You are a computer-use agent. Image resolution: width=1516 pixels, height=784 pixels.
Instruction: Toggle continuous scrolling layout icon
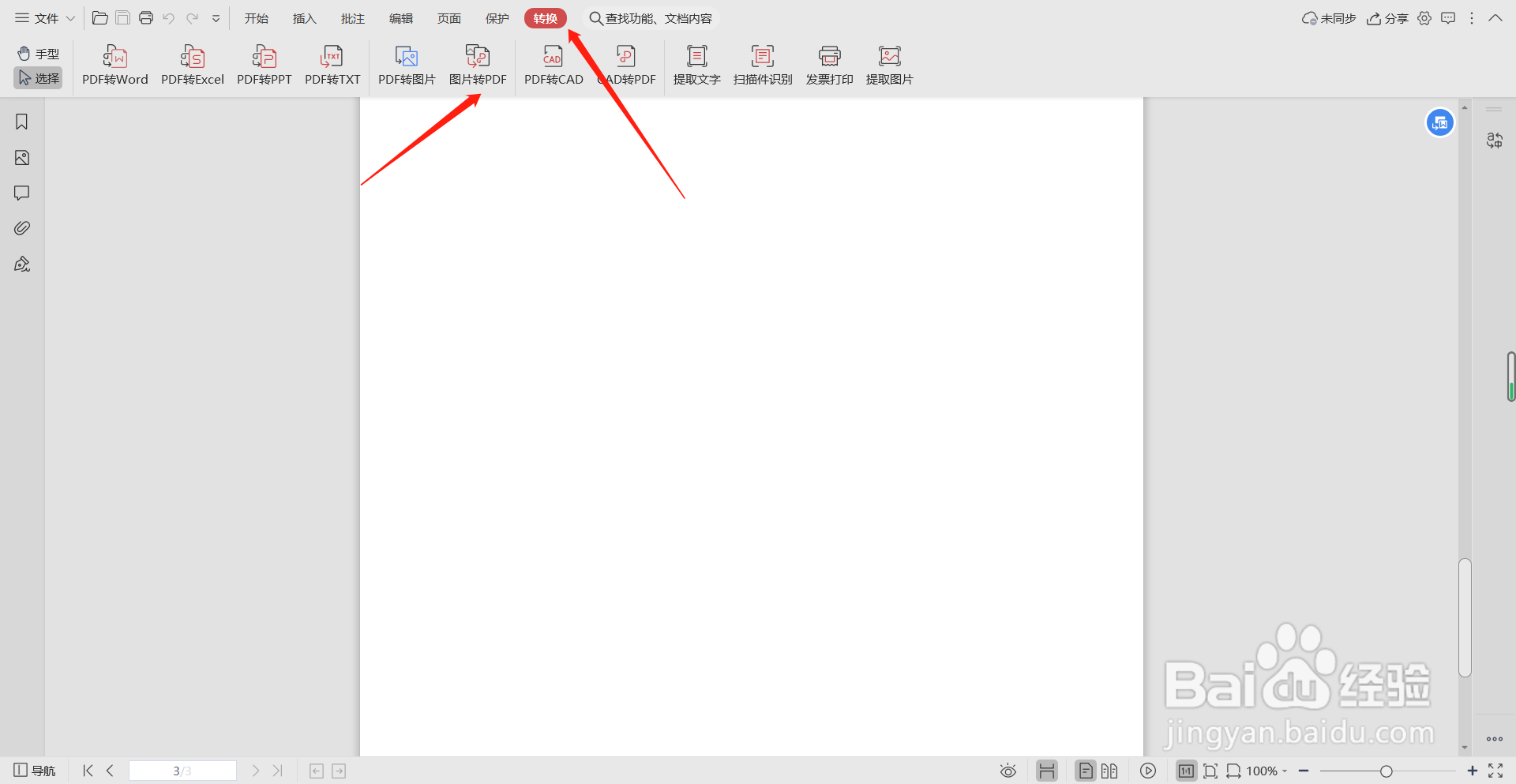[1047, 771]
